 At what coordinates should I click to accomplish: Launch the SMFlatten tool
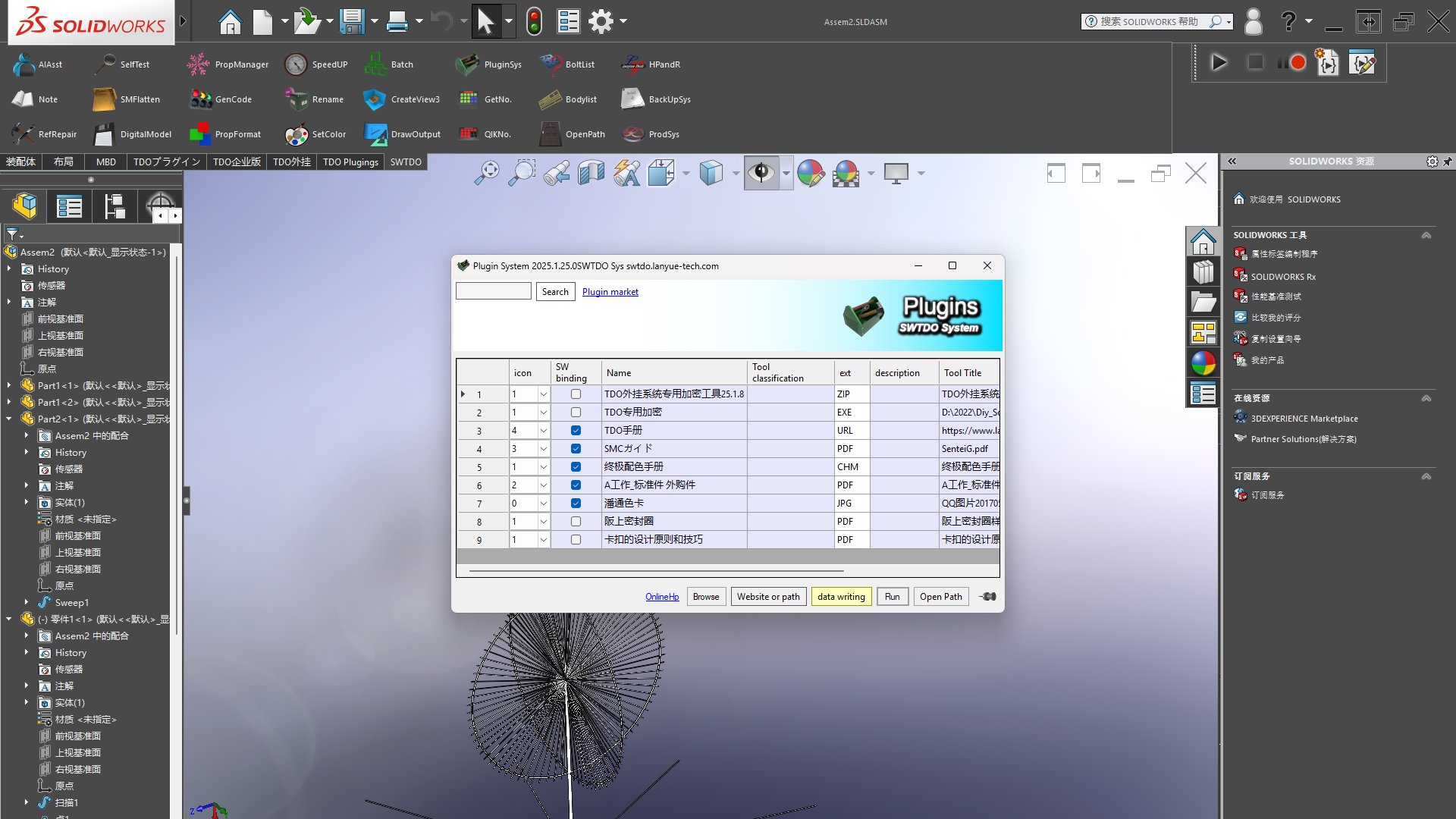[104, 99]
